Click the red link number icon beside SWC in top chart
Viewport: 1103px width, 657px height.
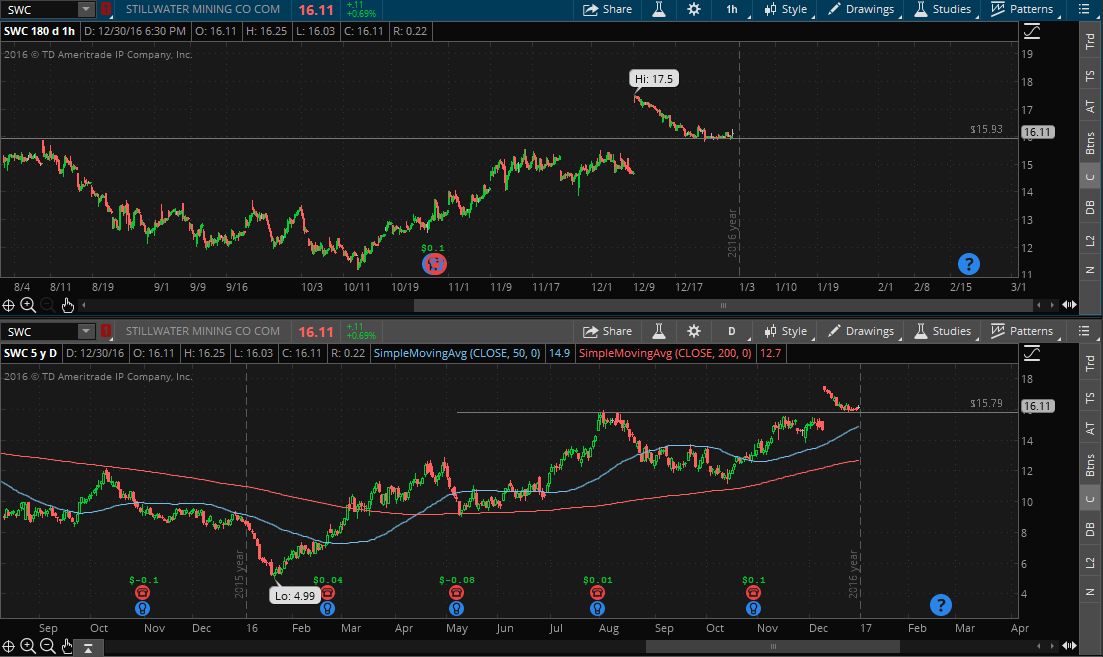(x=106, y=9)
